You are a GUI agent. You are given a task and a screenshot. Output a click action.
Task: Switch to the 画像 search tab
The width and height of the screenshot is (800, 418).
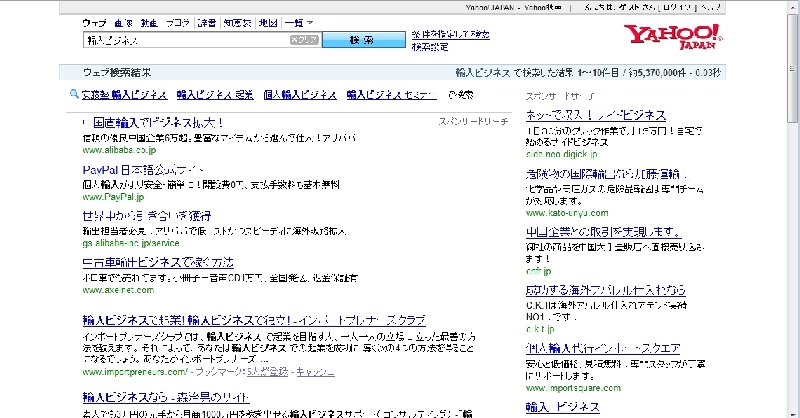tap(123, 23)
